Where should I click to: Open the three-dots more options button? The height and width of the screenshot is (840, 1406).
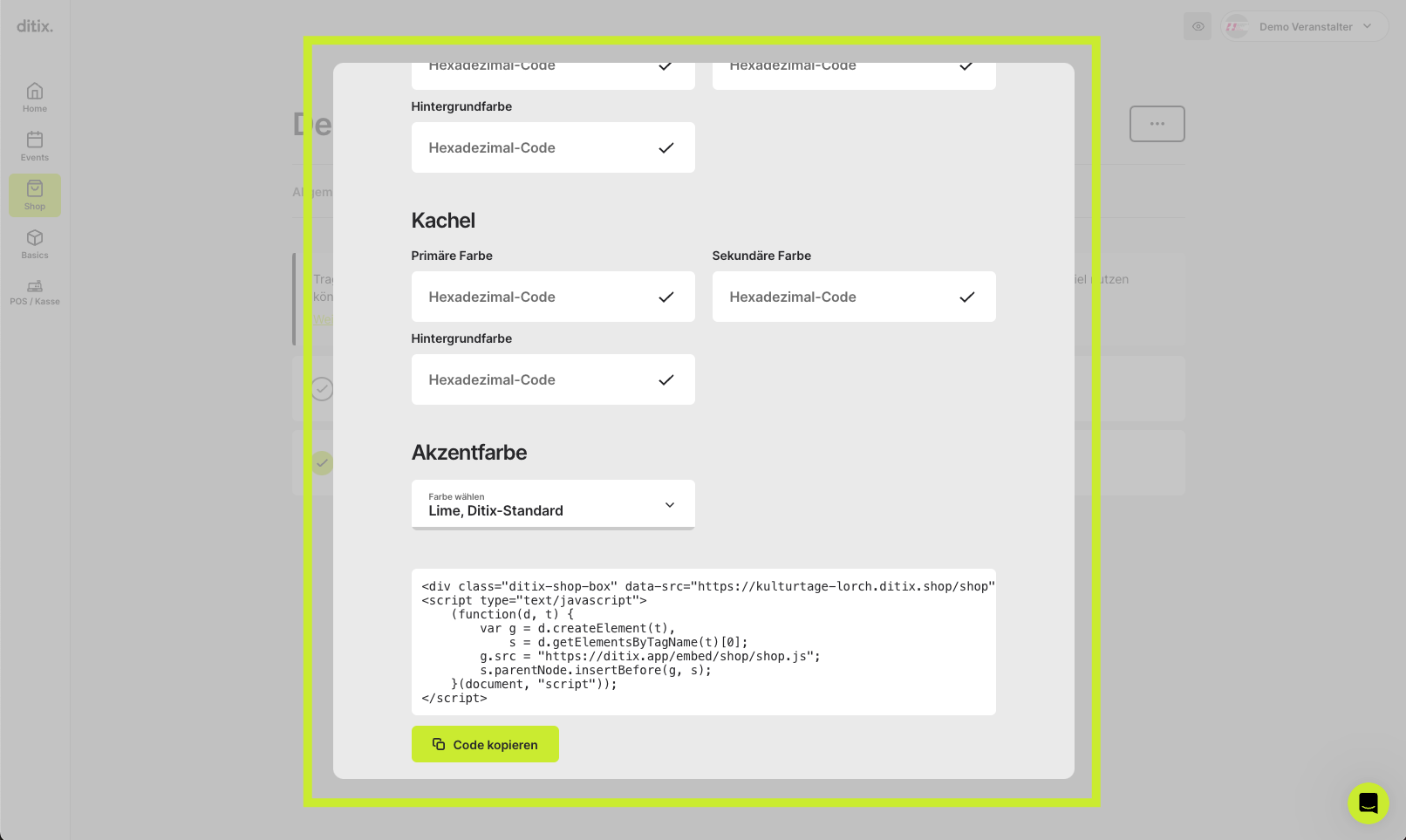tap(1157, 124)
